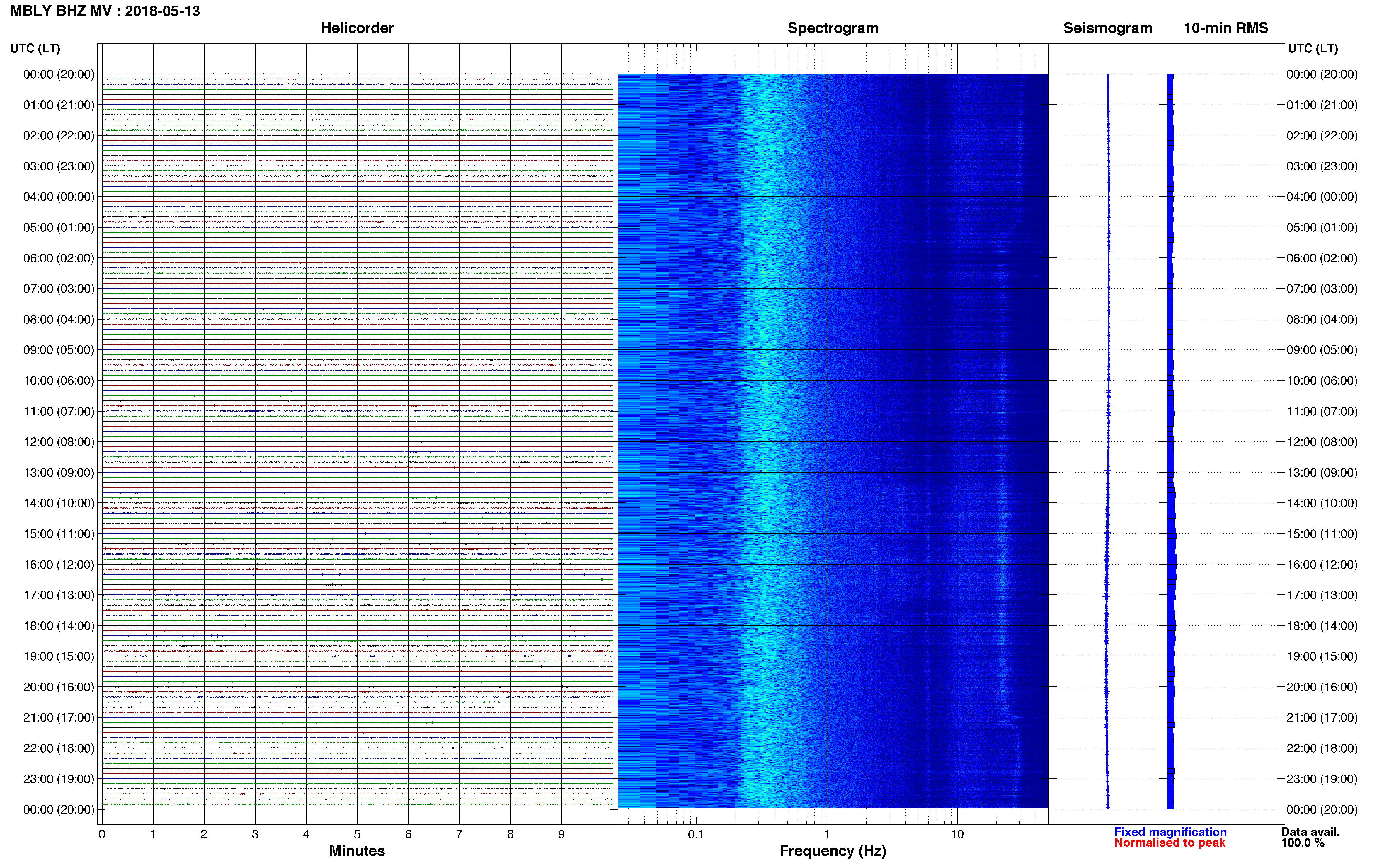1389x868 pixels.
Task: Click right-axis time label '20:00 (16:00)'
Action: (x=1322, y=687)
